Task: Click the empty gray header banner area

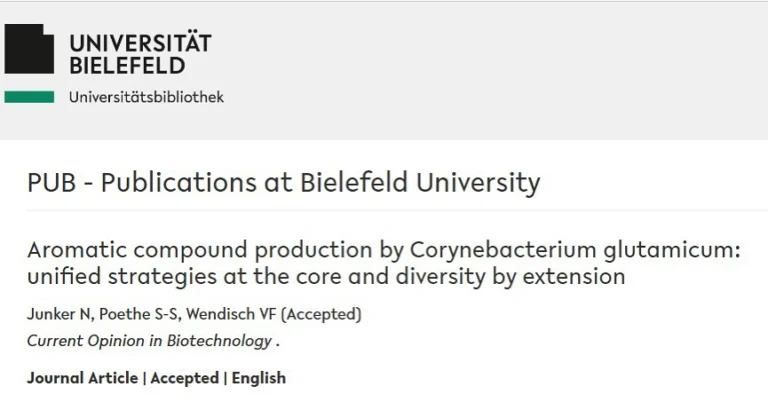Action: click(500, 70)
